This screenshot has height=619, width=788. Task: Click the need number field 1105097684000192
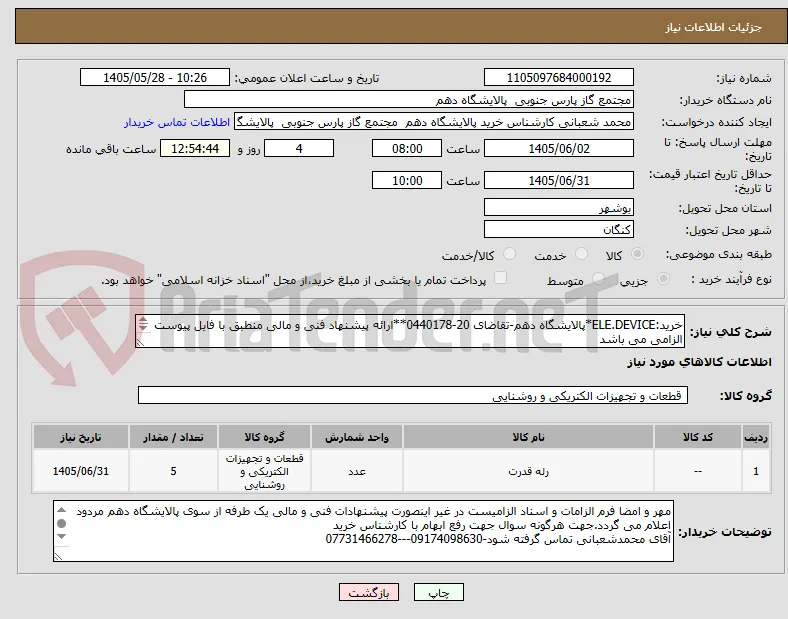click(x=558, y=77)
